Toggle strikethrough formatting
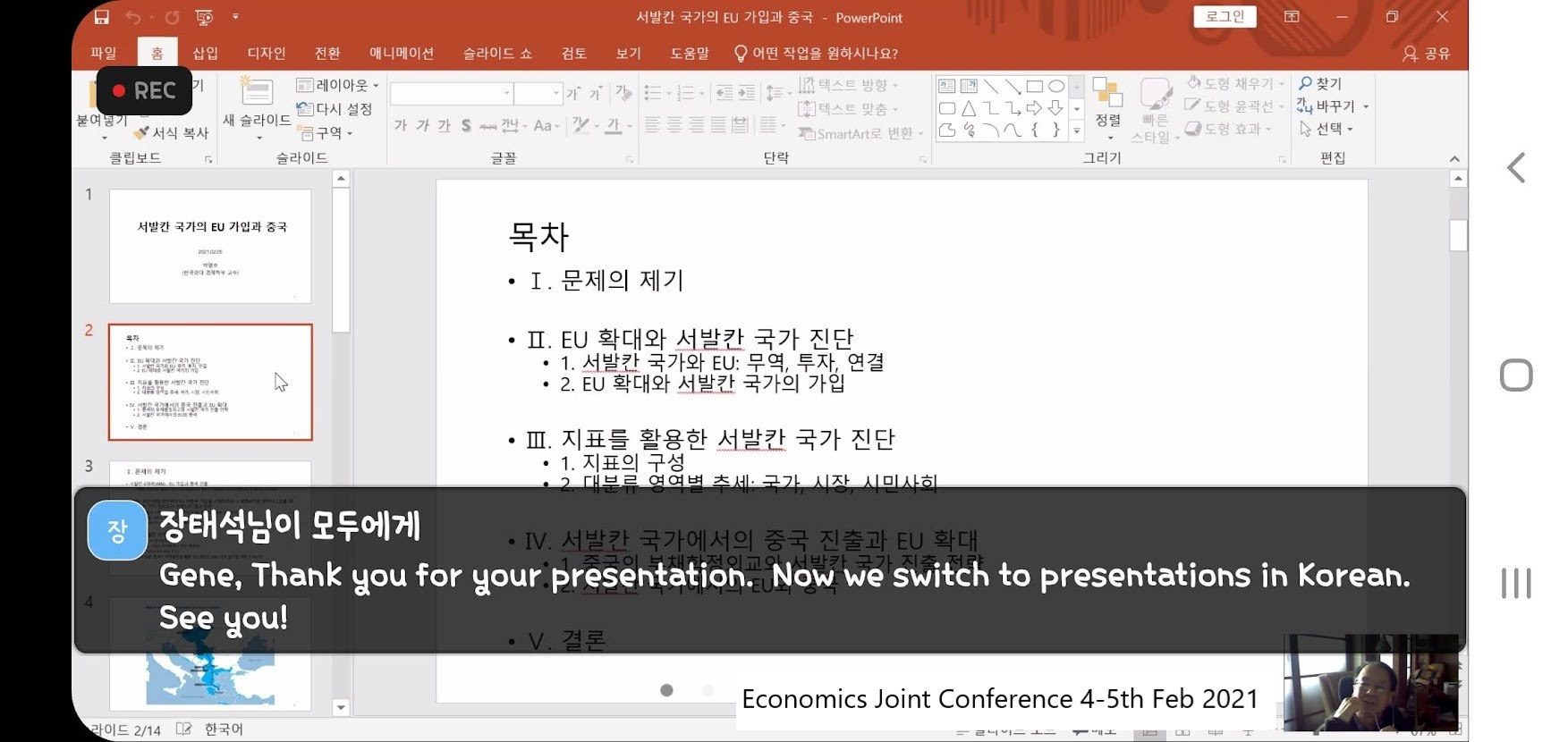Screen dimensions: 1568x742 click(x=487, y=126)
